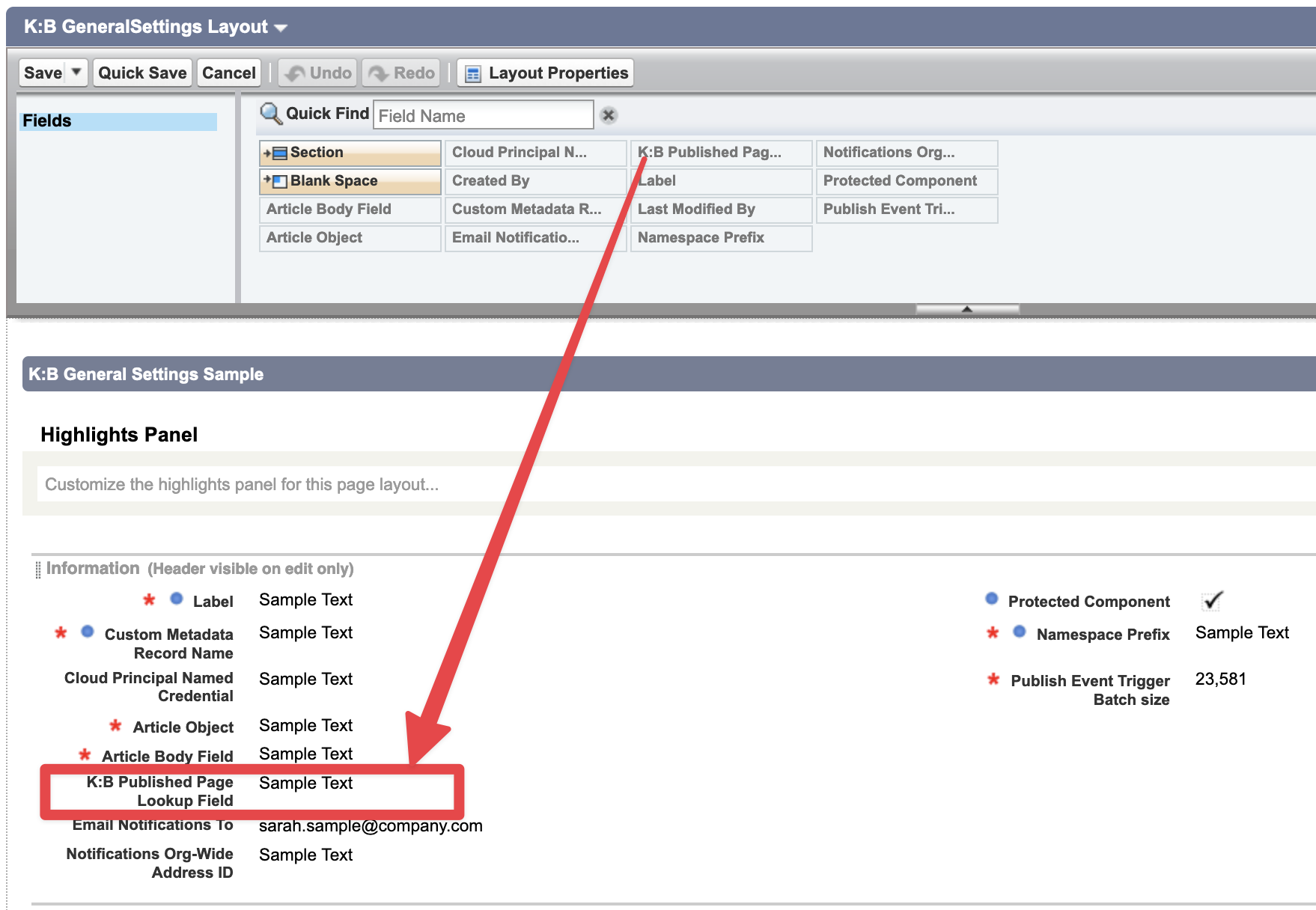The height and width of the screenshot is (910, 1316).
Task: Toggle the Protected Component checkbox
Action: point(1212,601)
